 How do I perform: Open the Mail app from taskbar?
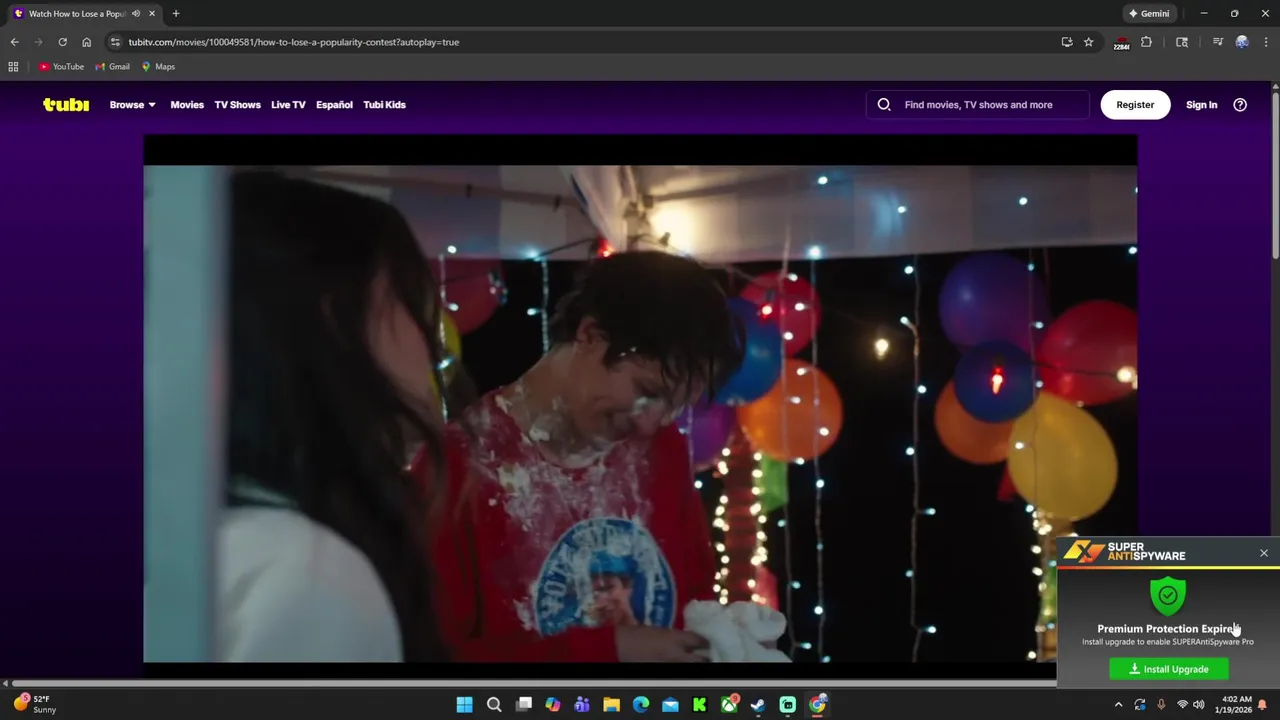tap(670, 705)
